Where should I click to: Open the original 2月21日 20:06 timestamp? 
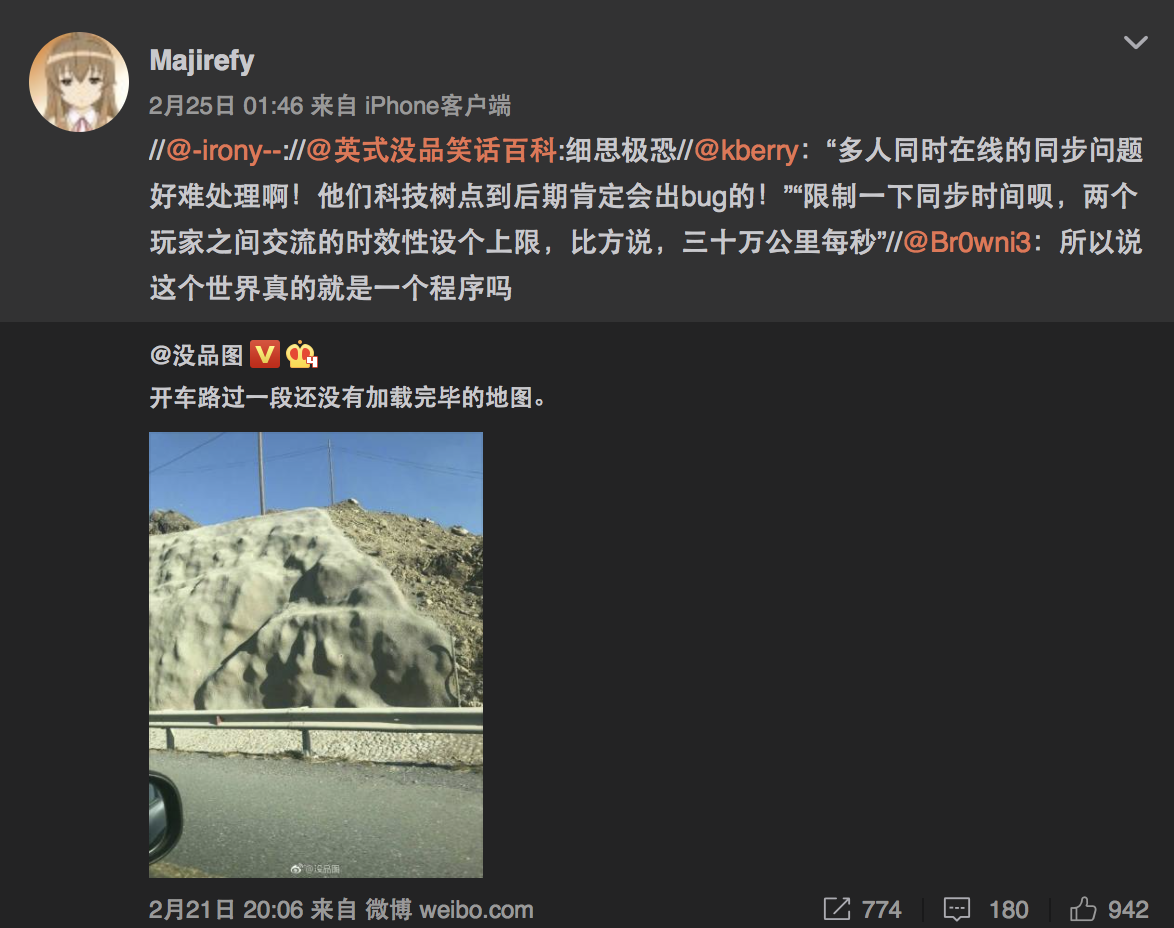tap(226, 909)
